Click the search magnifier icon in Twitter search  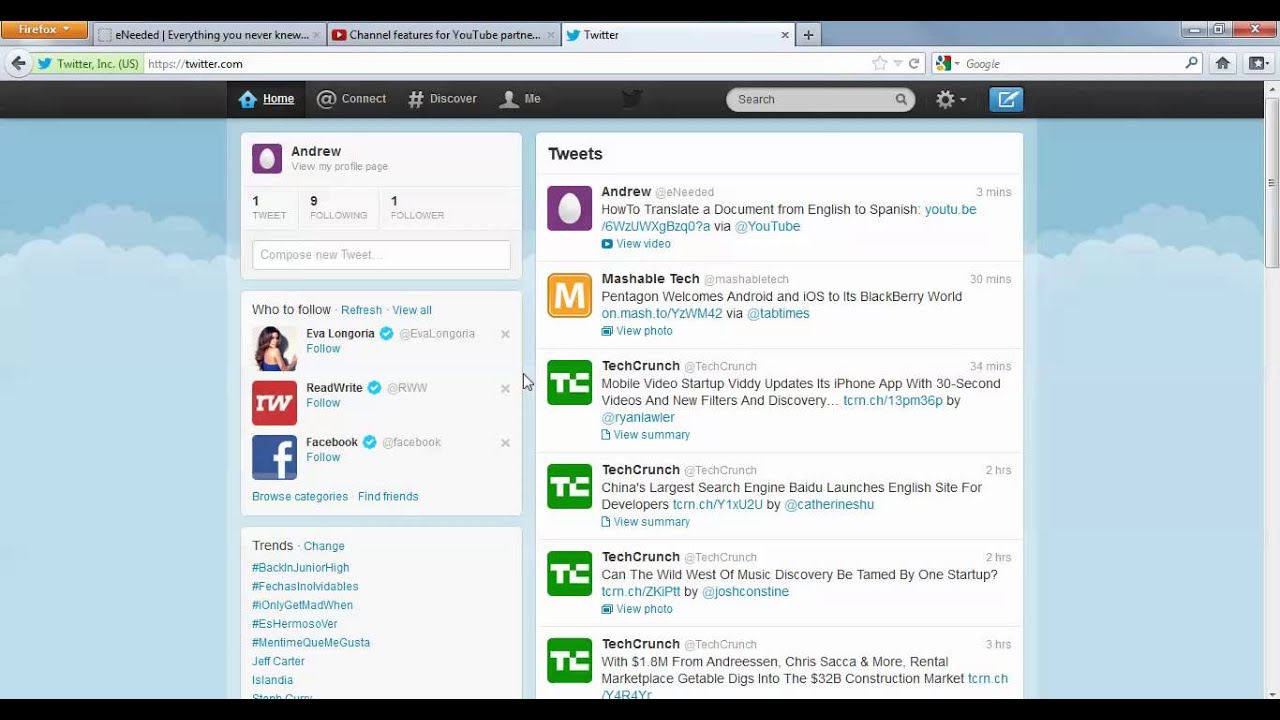(x=901, y=99)
